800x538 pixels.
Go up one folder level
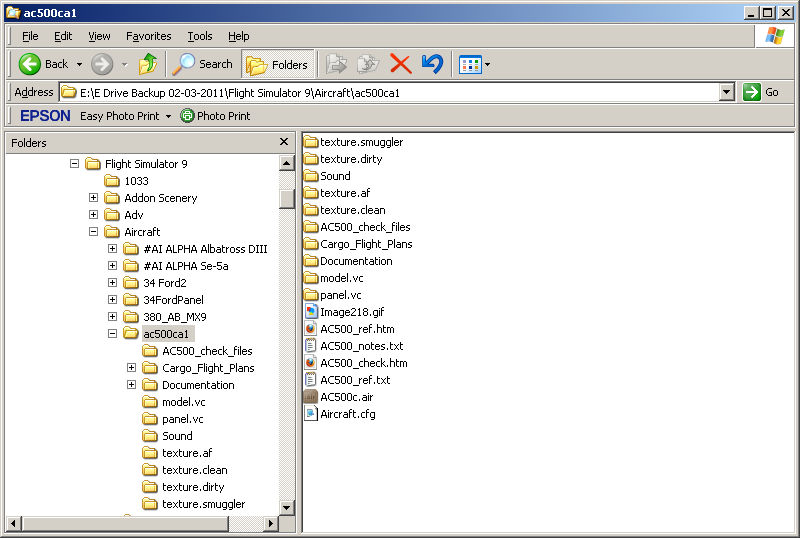148,64
